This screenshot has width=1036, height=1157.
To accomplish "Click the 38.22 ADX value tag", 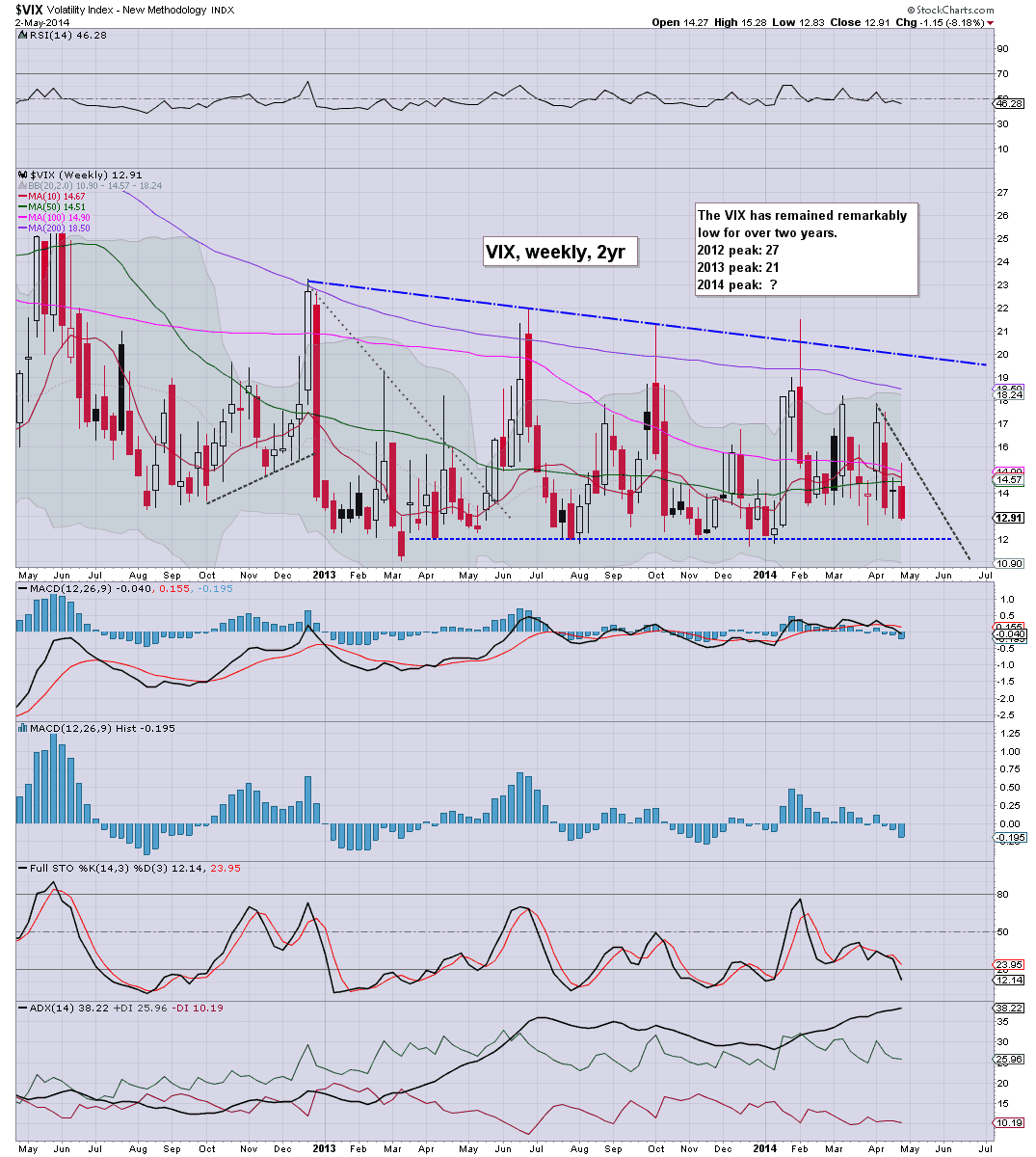I will click(x=1008, y=1008).
